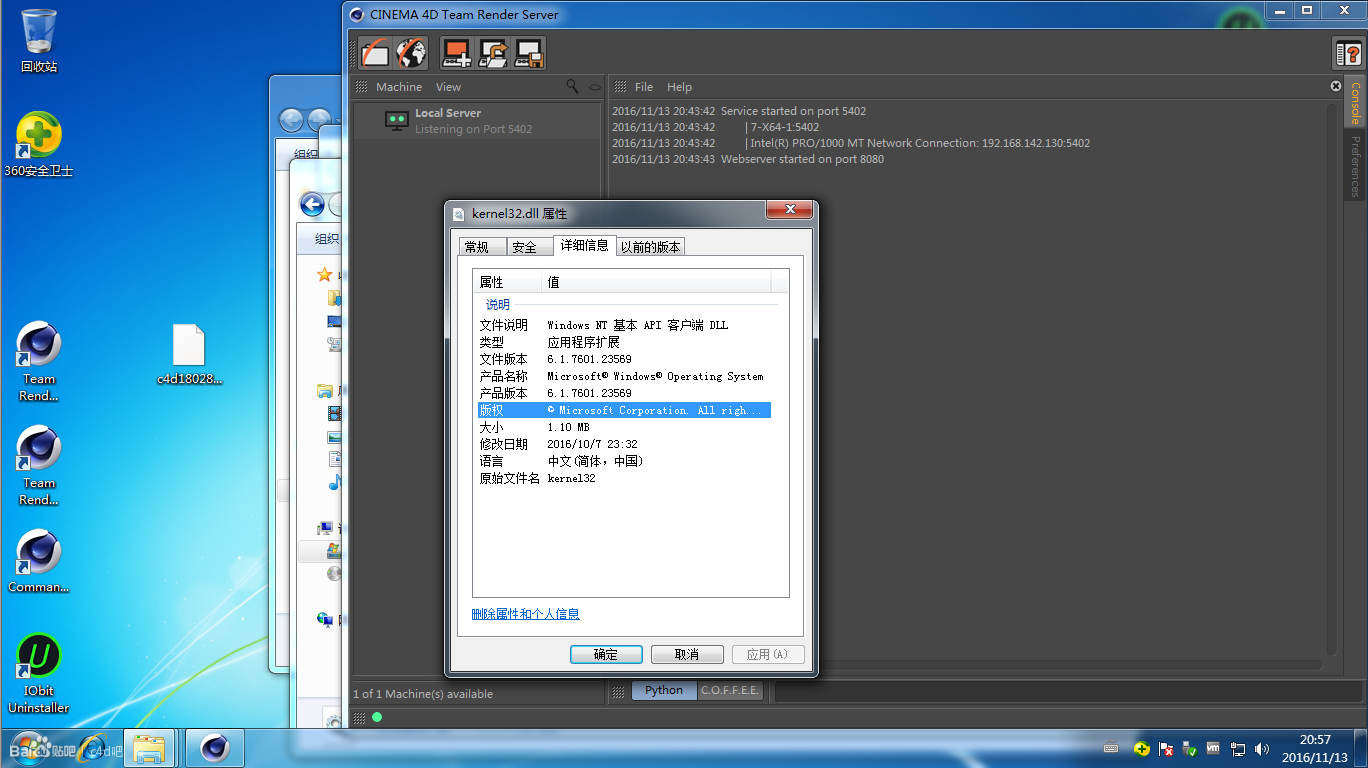
Task: Click the taskbar clock showing 20:57
Action: (x=1315, y=748)
